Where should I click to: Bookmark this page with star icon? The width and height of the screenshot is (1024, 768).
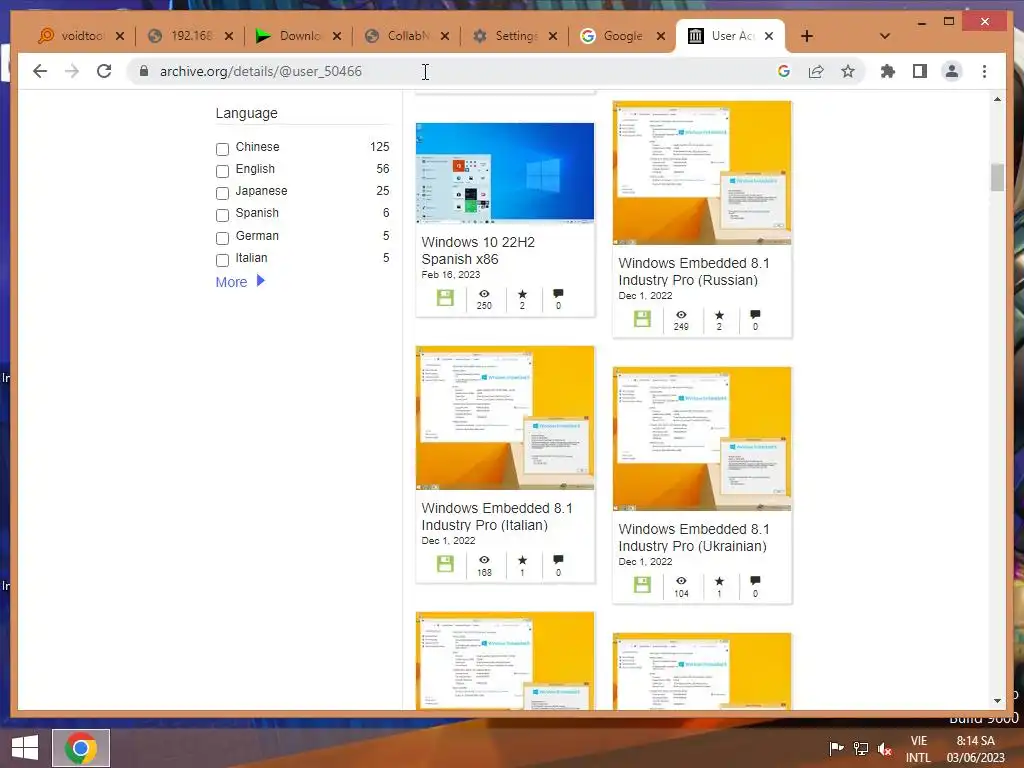point(848,71)
